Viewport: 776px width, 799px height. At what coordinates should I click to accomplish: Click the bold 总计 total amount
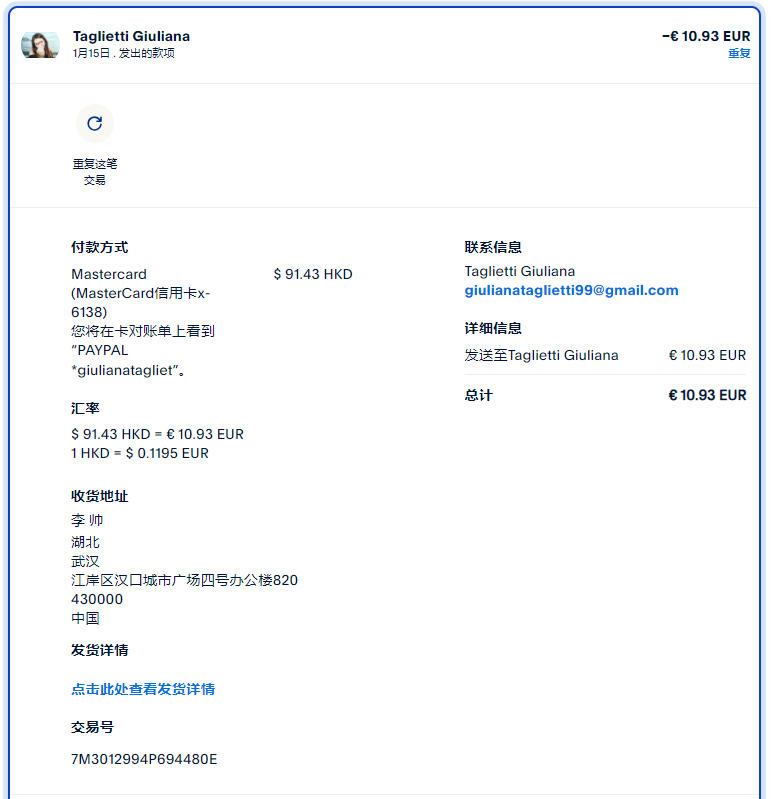[x=707, y=395]
